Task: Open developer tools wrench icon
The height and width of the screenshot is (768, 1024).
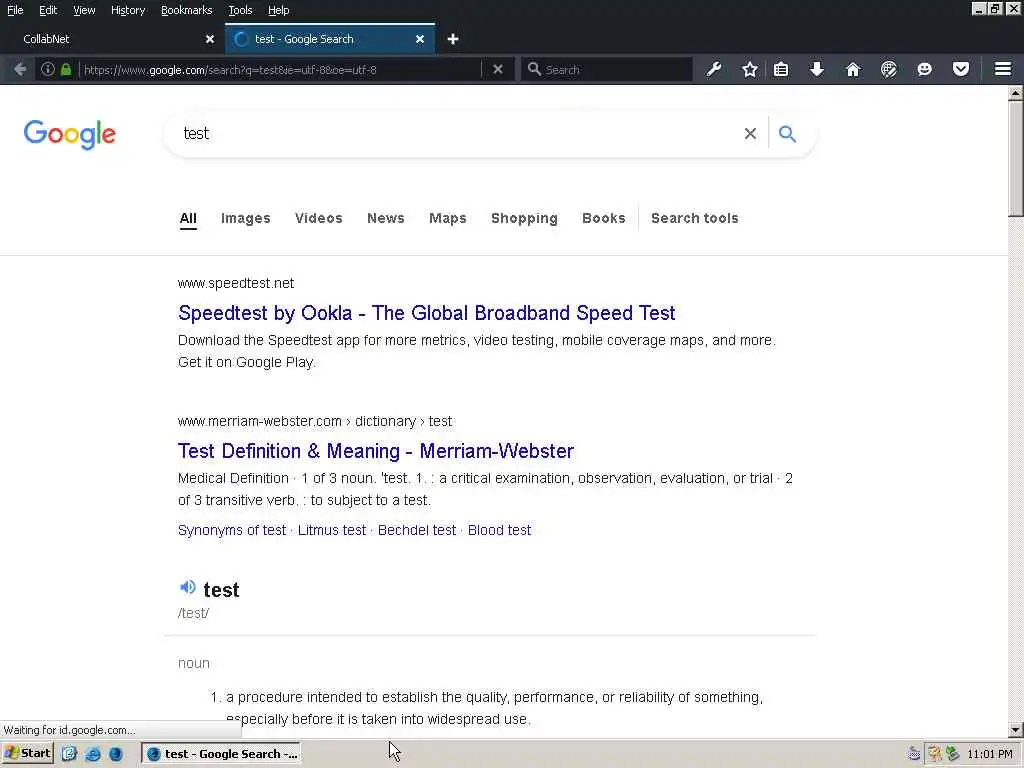Action: click(714, 69)
